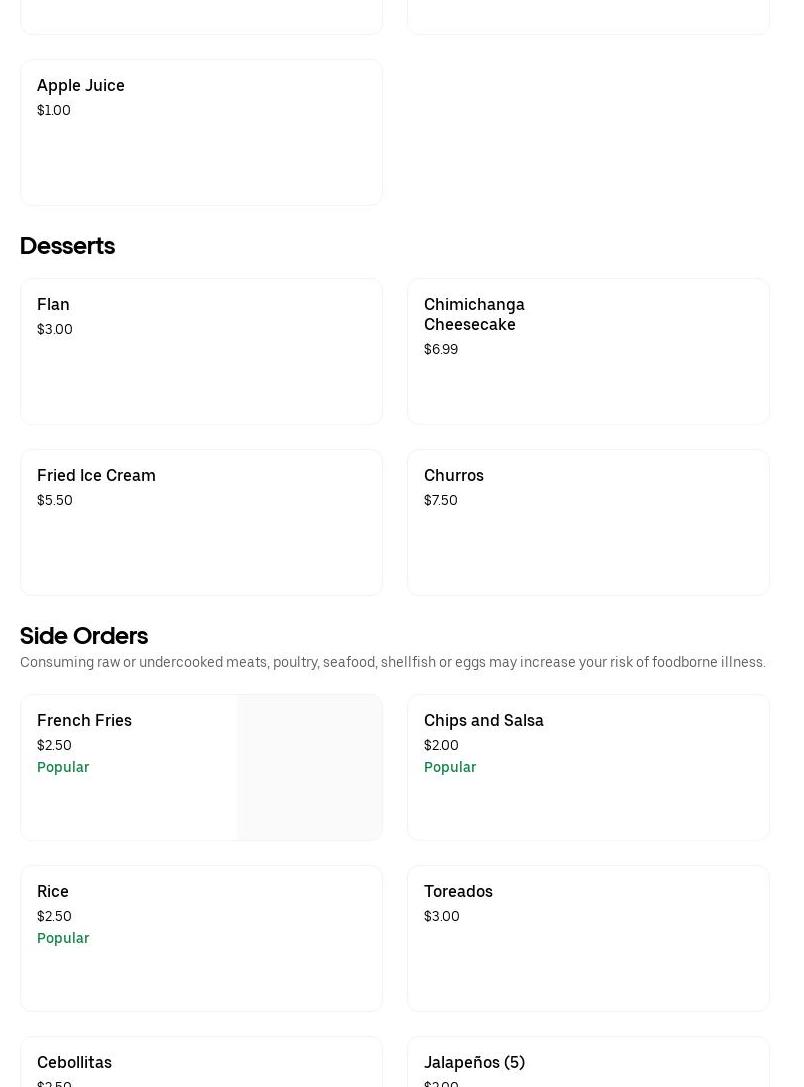Open the Apple Juice menu item
Screen dimensions: 804x1087
click(x=201, y=132)
